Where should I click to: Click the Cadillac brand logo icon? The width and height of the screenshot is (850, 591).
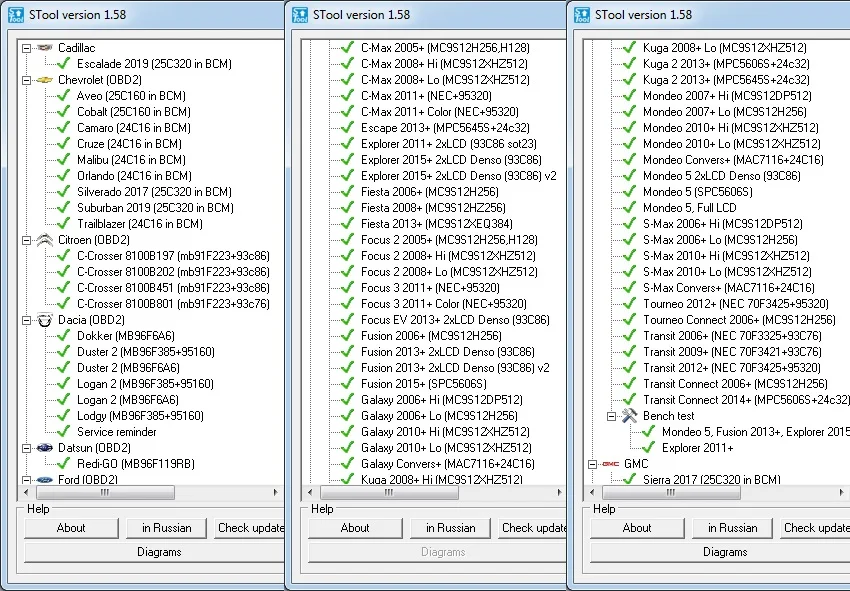(x=45, y=48)
